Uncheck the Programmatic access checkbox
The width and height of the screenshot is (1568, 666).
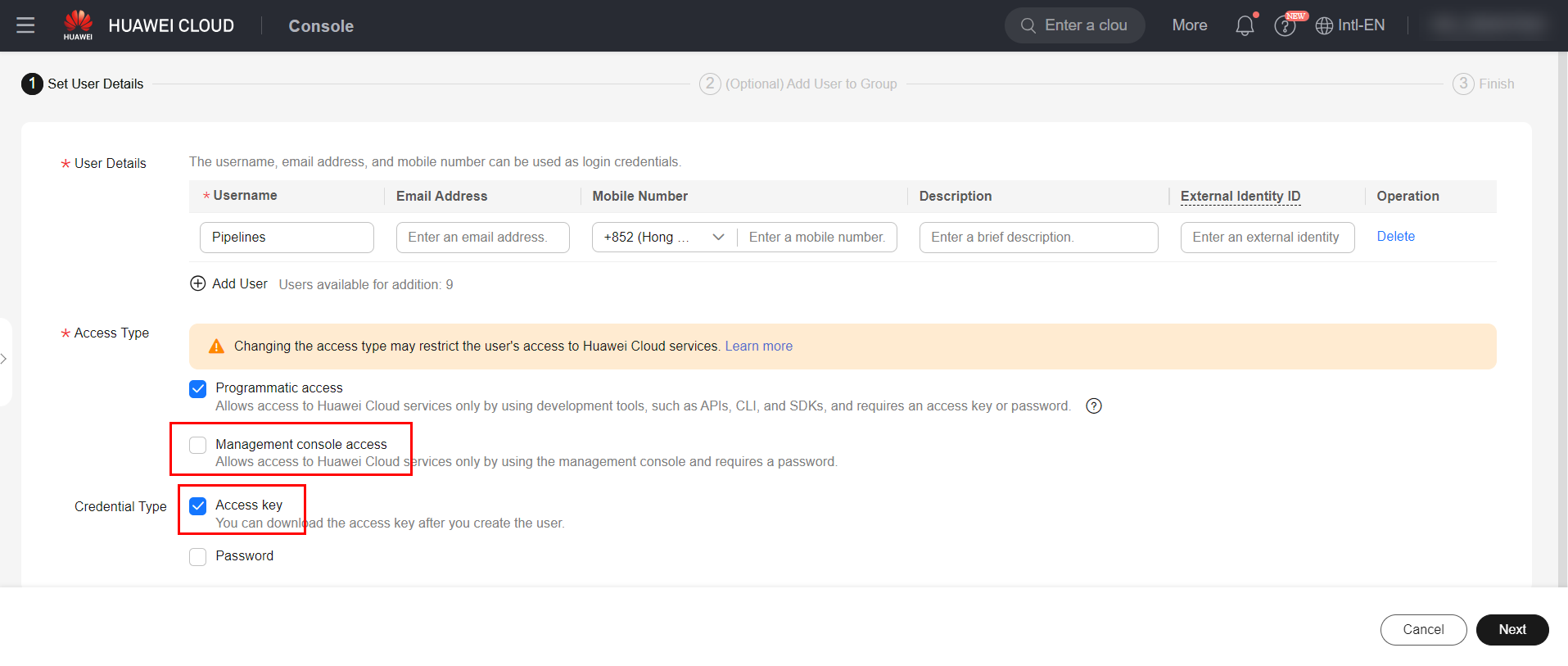(x=198, y=389)
